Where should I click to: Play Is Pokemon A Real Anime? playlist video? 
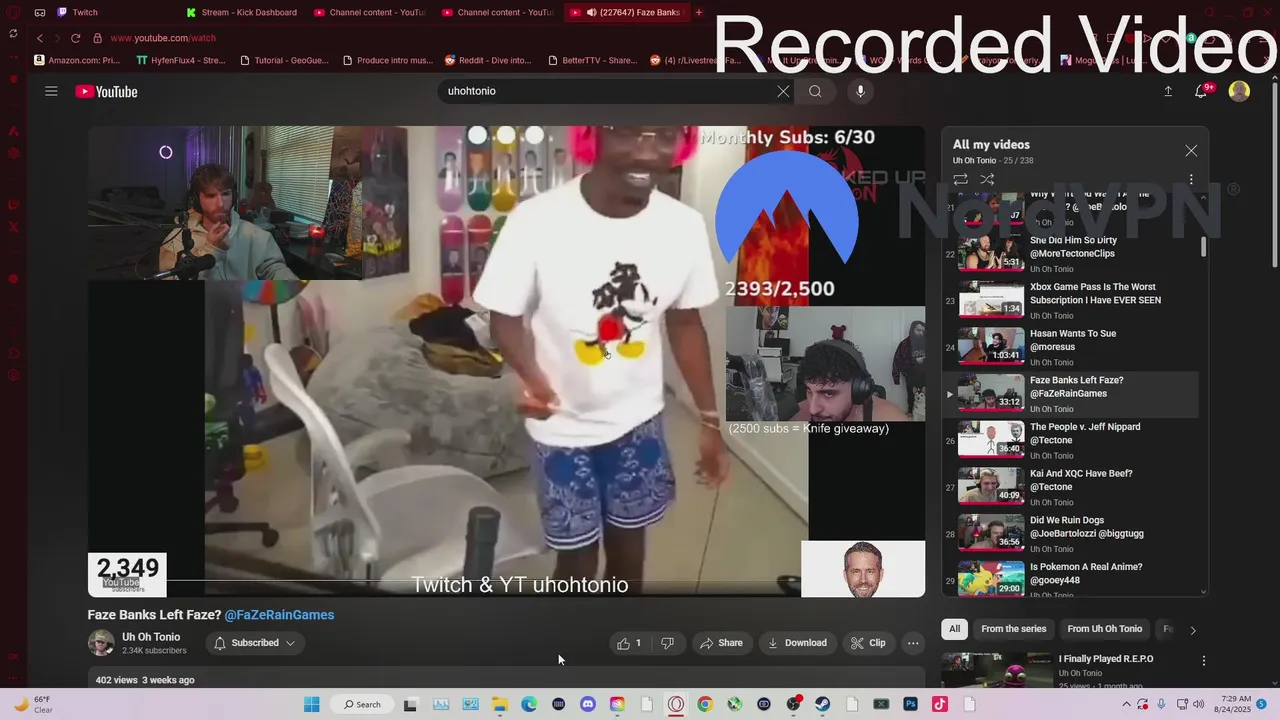pos(1070,580)
